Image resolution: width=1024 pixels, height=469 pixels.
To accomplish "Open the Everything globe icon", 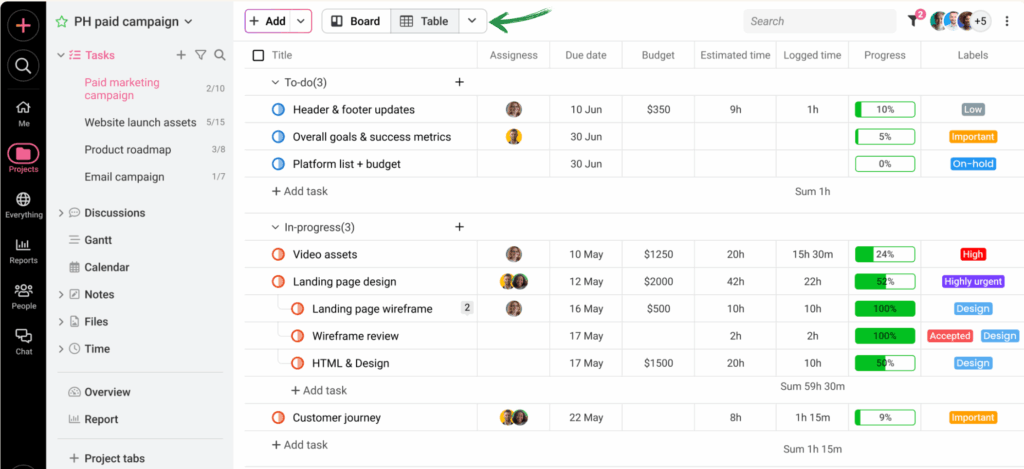I will point(23,199).
